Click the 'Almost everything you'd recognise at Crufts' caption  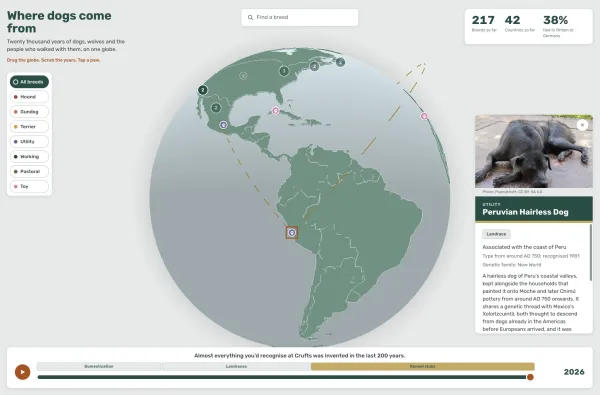coord(299,356)
